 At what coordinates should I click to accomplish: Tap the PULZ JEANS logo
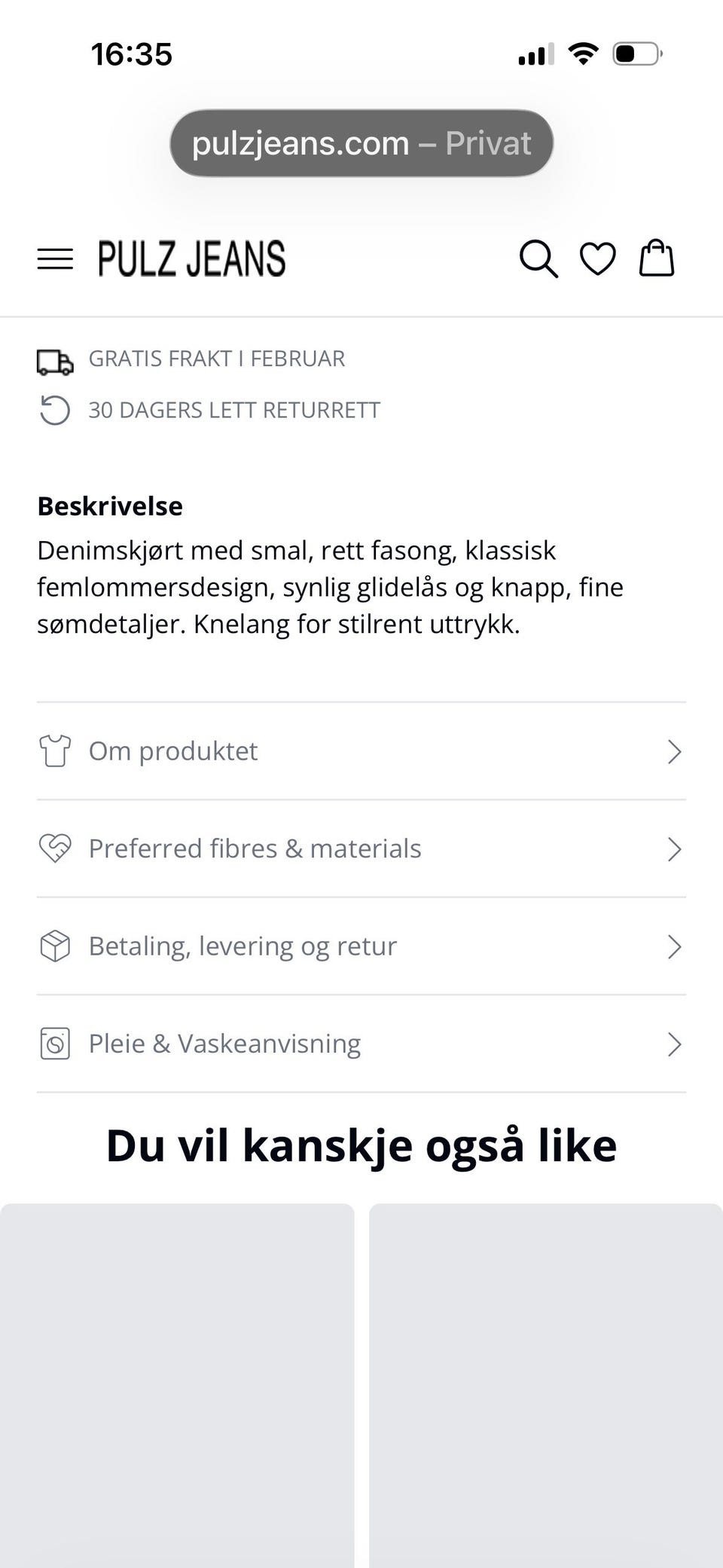pyautogui.click(x=192, y=259)
